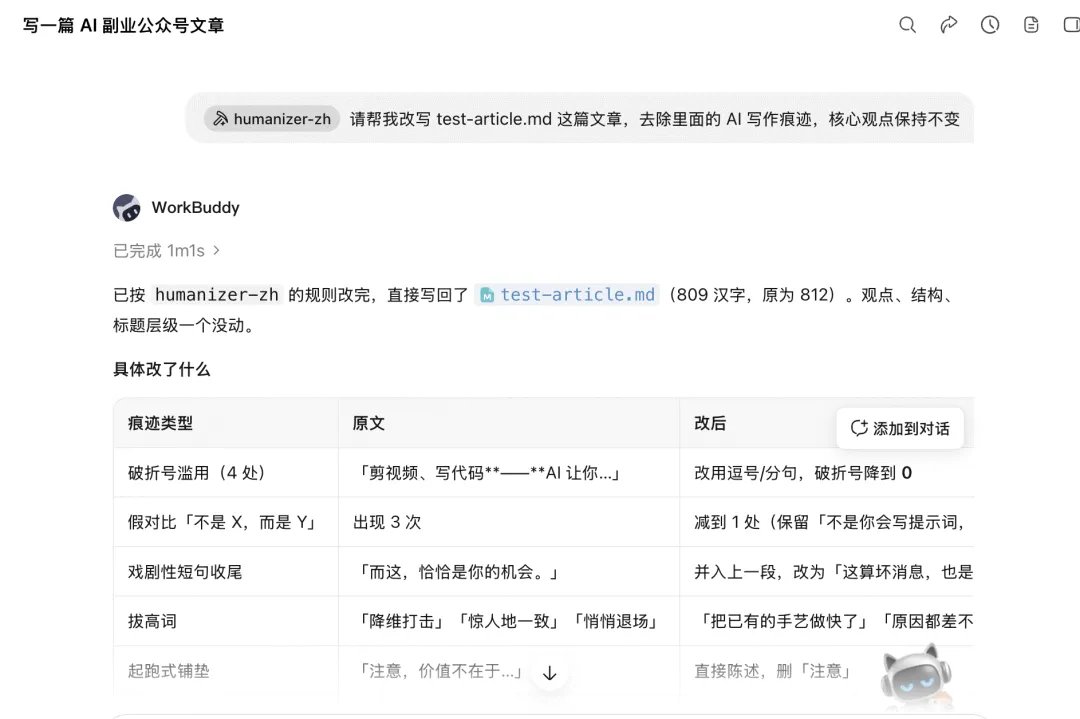Click the WorkBuddy name label
The width and height of the screenshot is (1080, 719).
click(x=196, y=207)
